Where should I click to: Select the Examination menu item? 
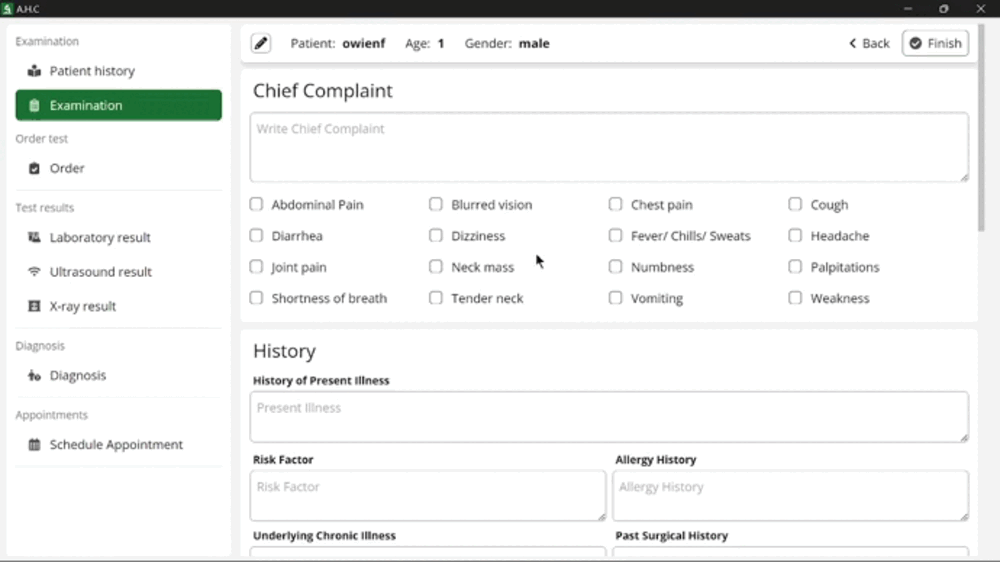tap(118, 105)
